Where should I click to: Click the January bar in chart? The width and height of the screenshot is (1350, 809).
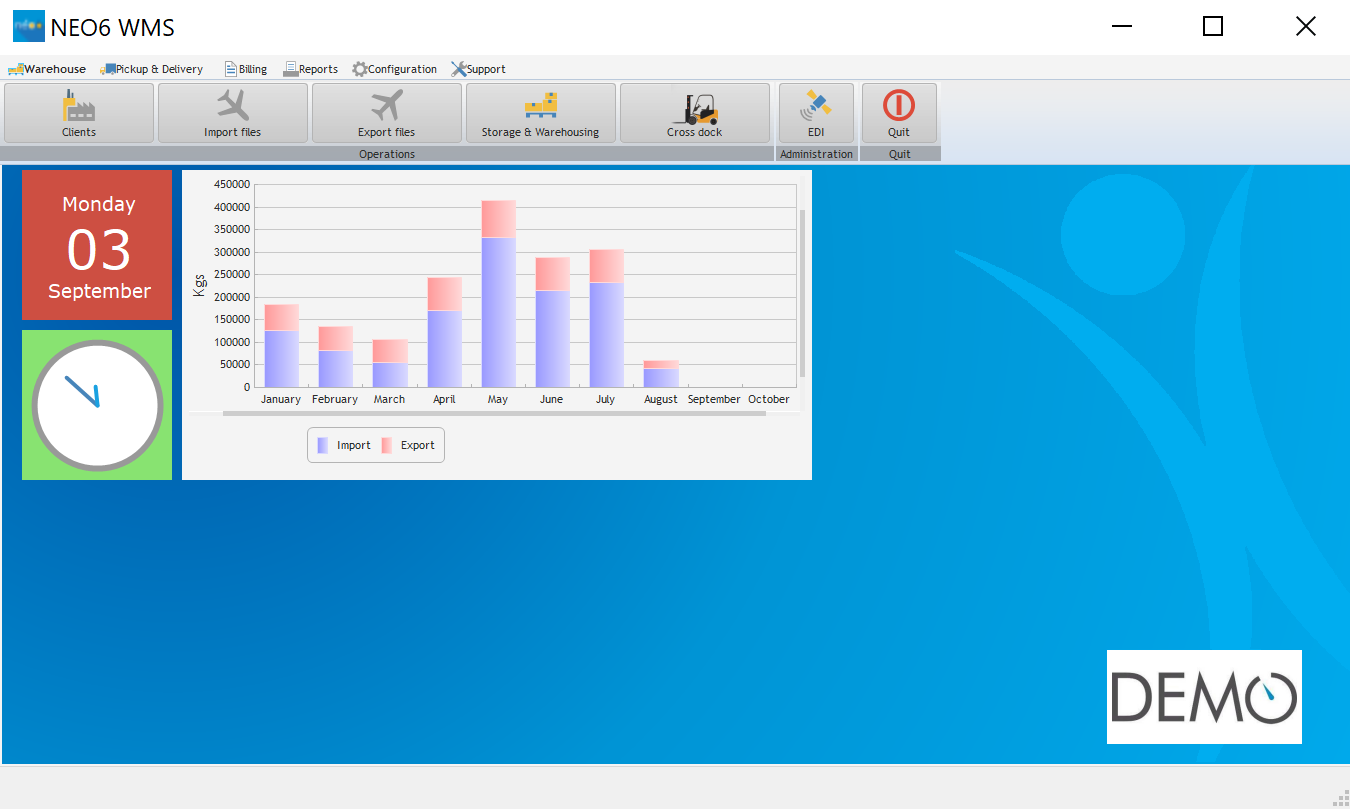pyautogui.click(x=281, y=345)
